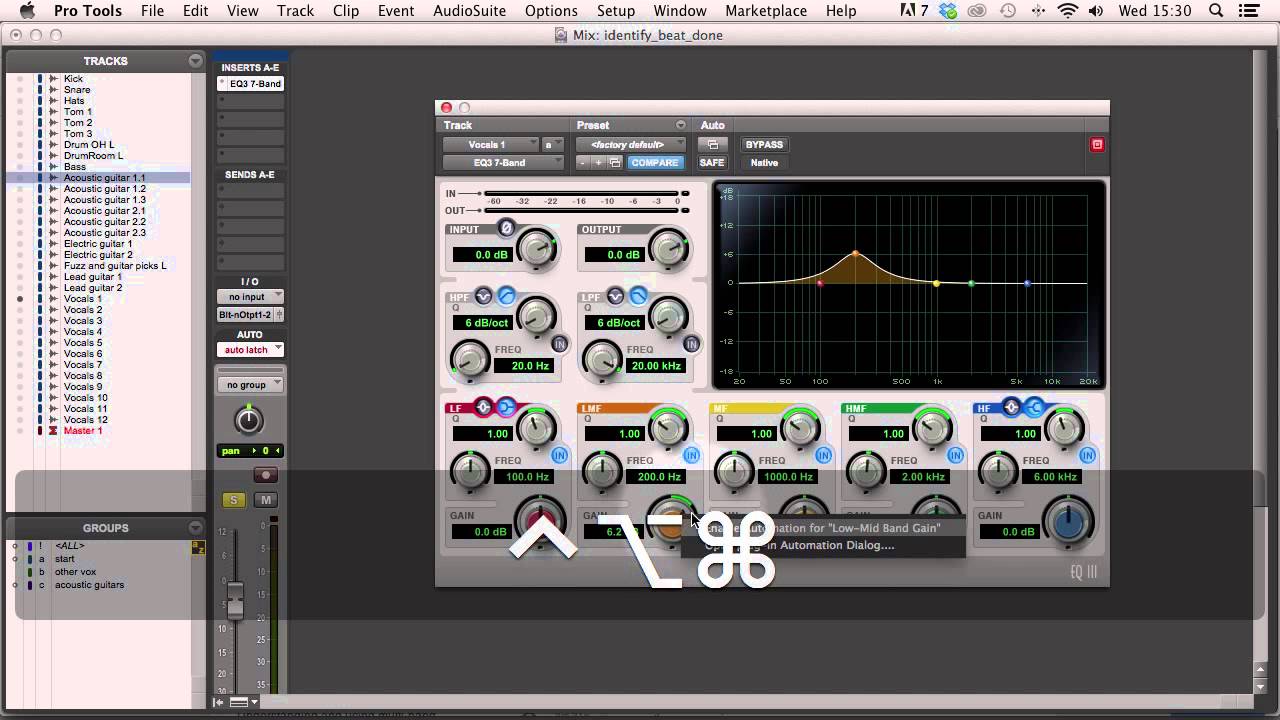Open the insert position 'a' dropdown
Screen dimensions: 1280x720
tap(553, 145)
